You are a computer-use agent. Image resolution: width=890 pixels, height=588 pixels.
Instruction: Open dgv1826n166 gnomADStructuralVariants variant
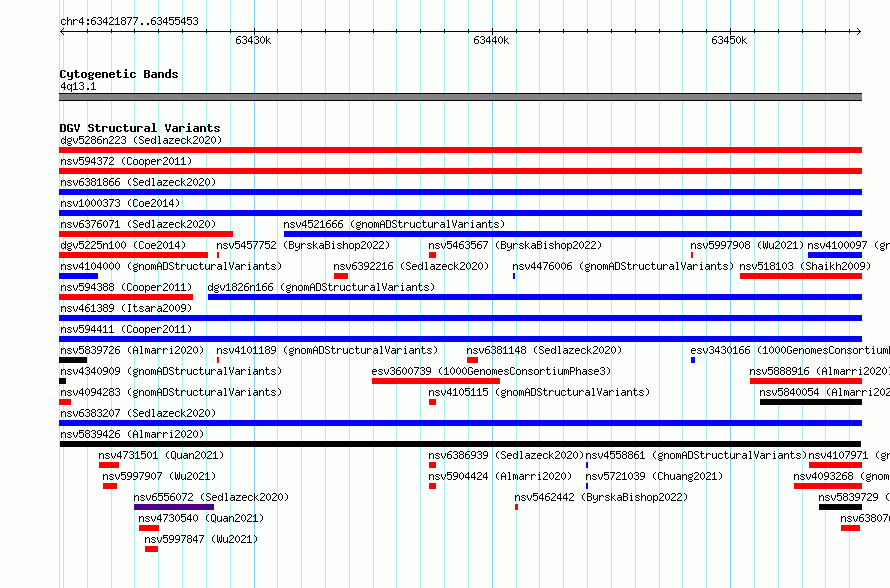tap(321, 287)
